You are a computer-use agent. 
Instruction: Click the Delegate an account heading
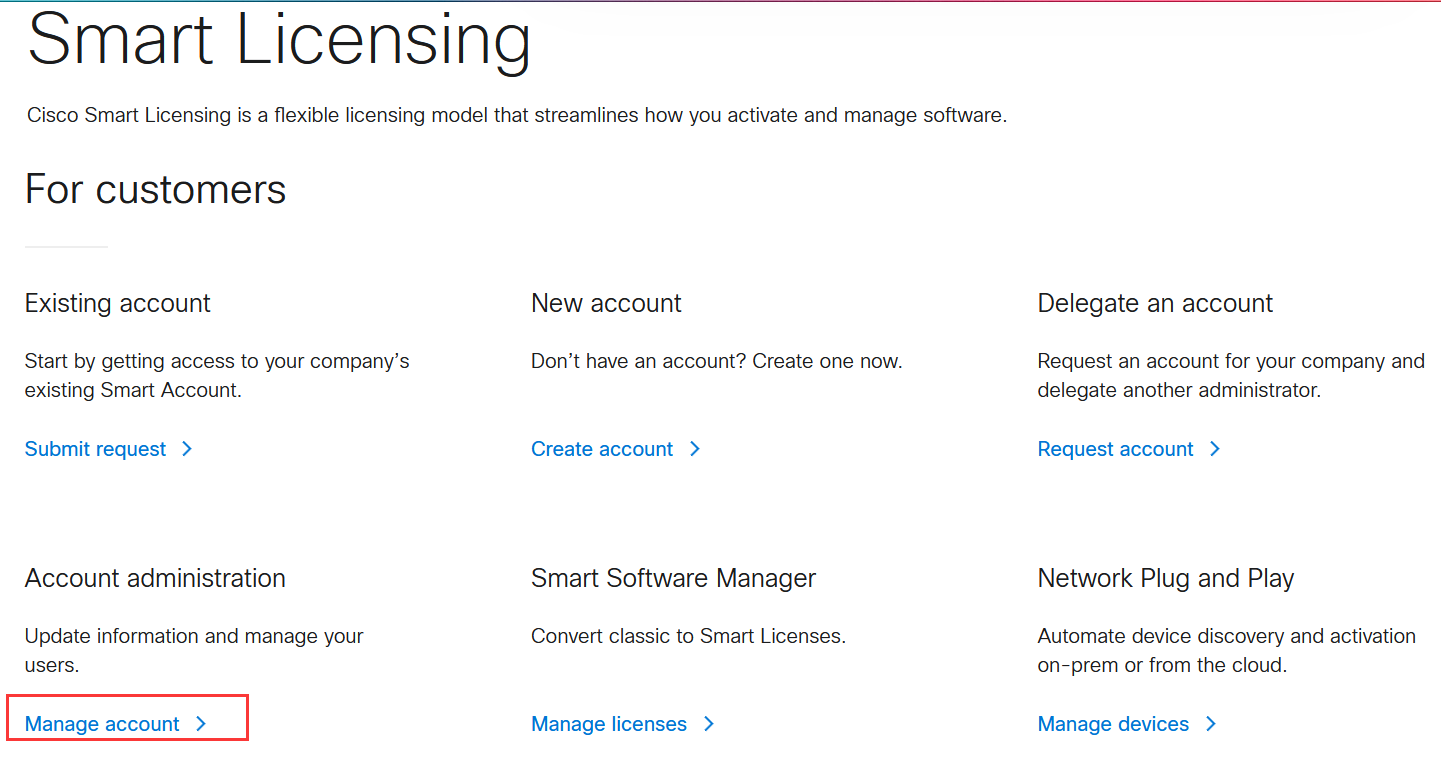(1155, 303)
